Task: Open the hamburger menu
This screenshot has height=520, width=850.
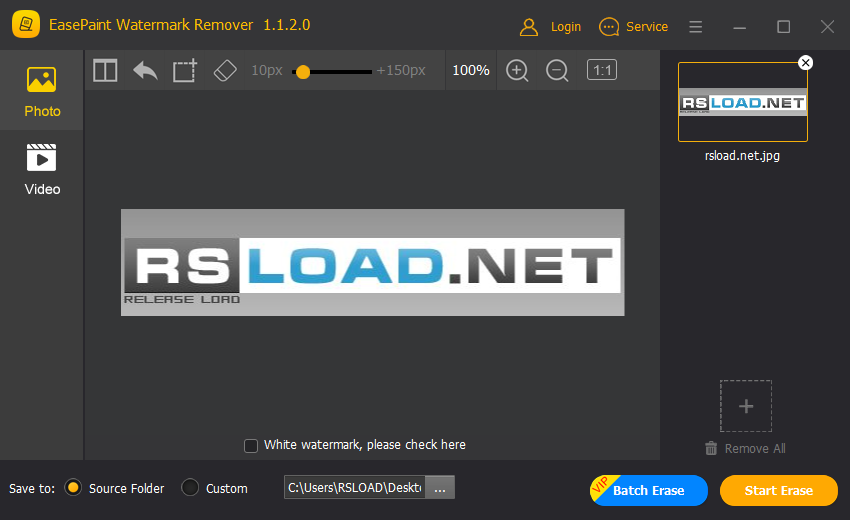Action: (696, 27)
